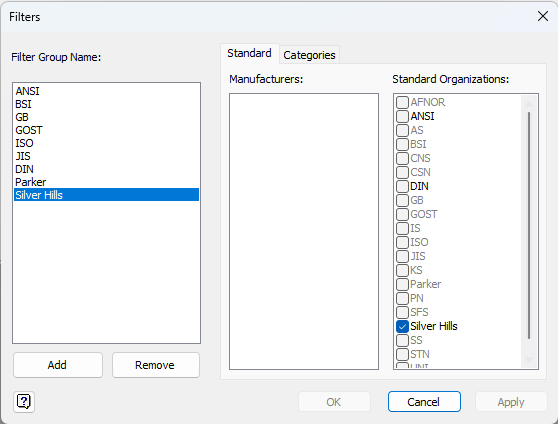558x424 pixels.
Task: Open the help icon button
Action: [24, 402]
